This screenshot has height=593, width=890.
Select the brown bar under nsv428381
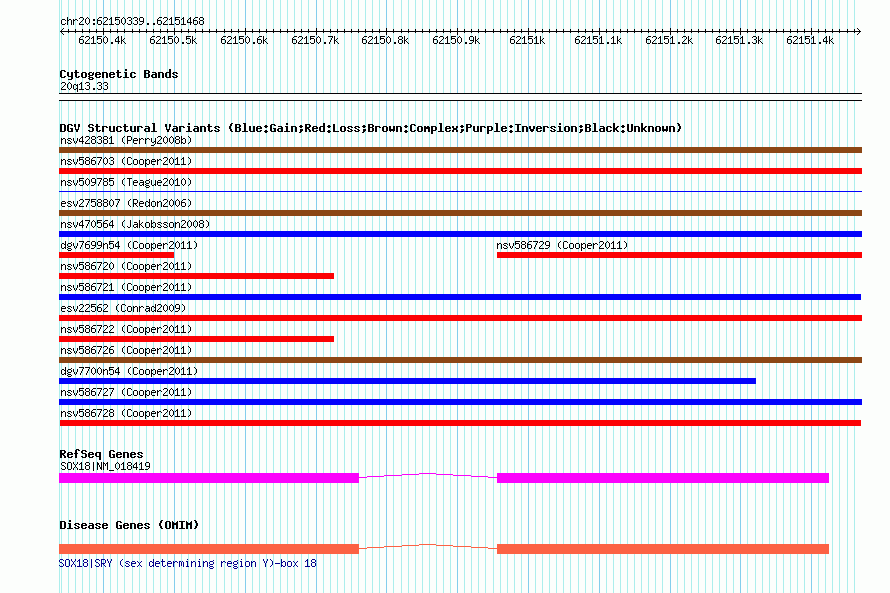pos(460,150)
